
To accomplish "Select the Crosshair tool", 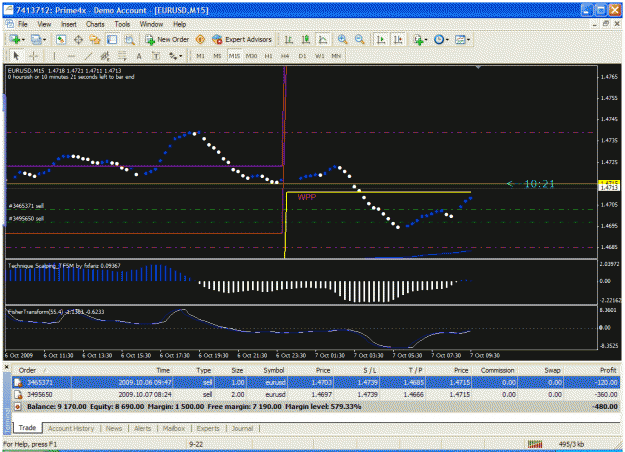I will [33, 56].
